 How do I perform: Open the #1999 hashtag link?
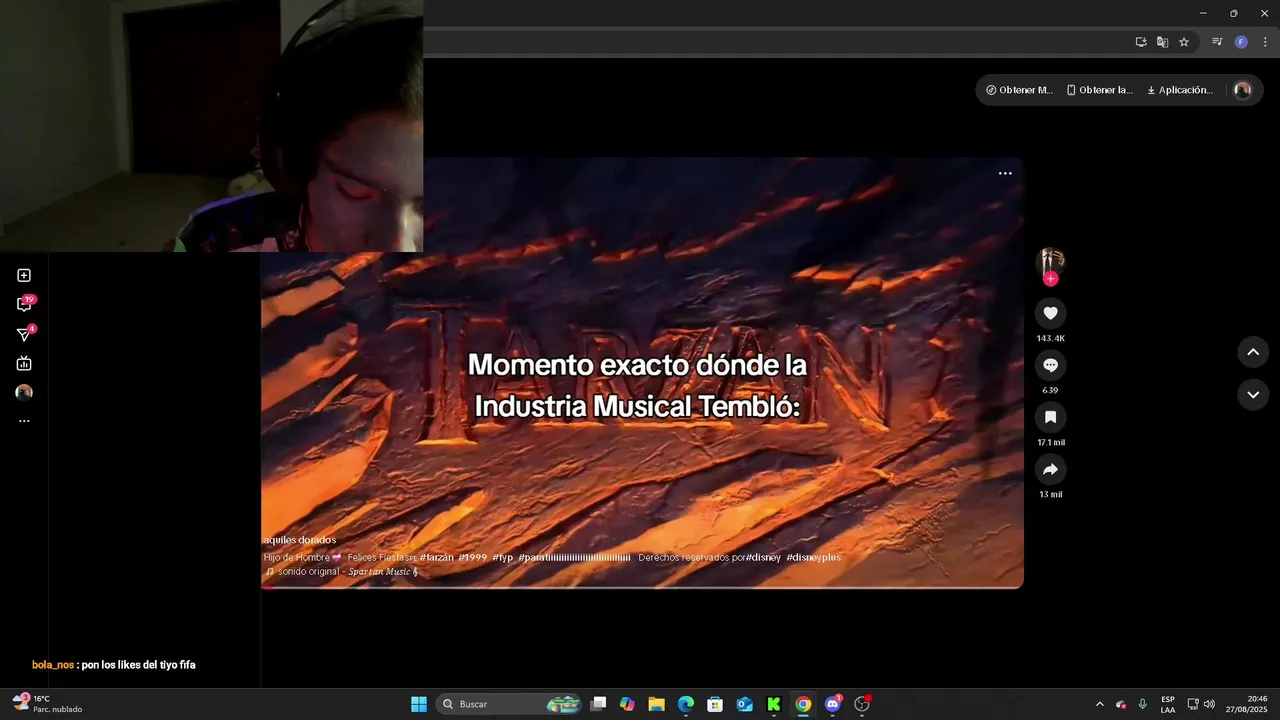tap(472, 557)
